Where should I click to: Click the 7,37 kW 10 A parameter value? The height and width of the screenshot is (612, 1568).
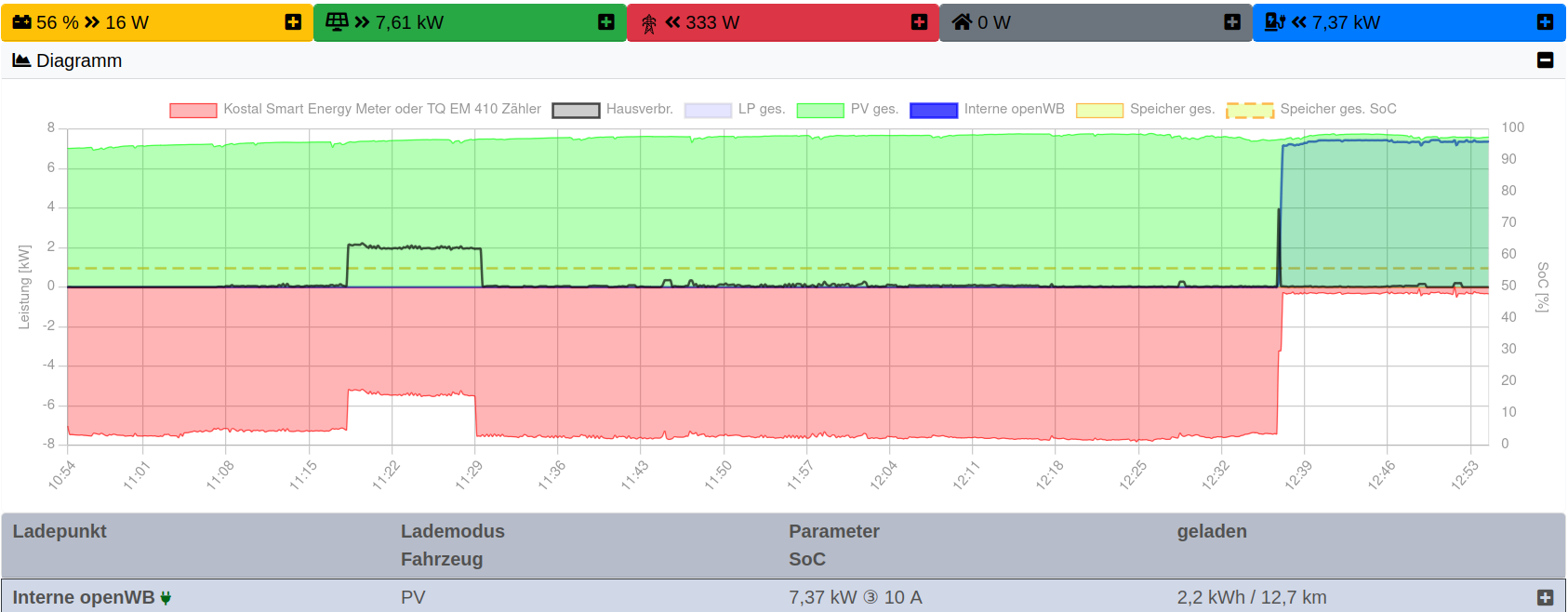(856, 597)
